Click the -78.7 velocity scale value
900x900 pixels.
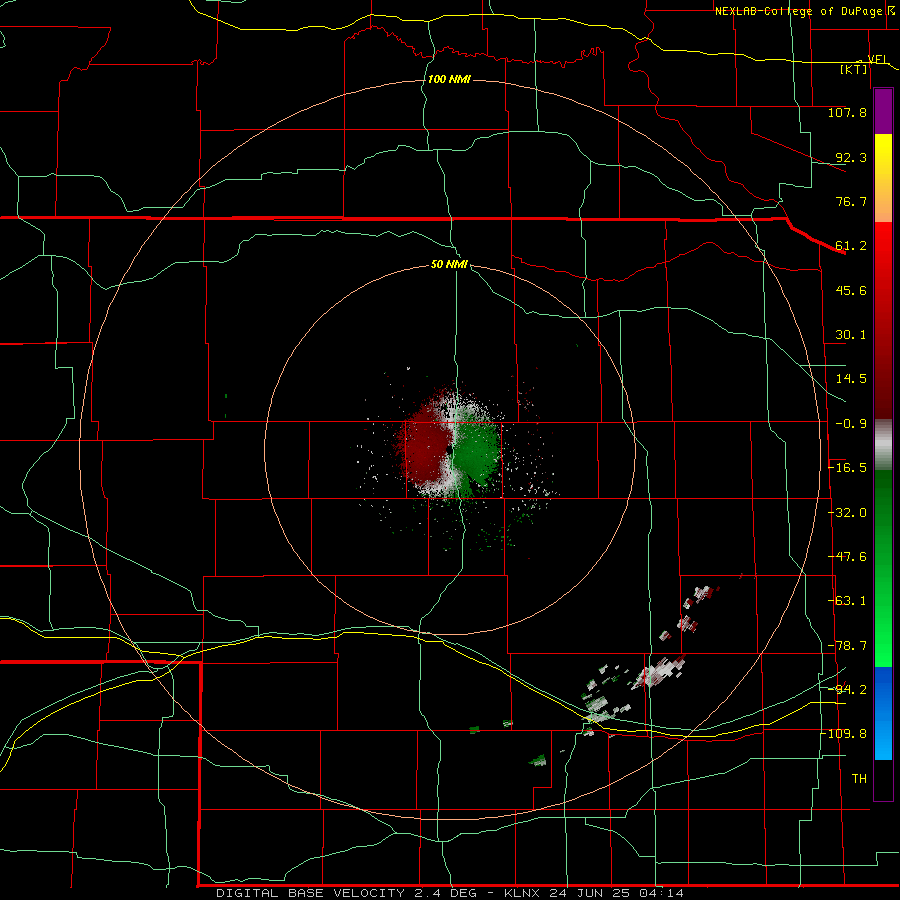[x=847, y=646]
